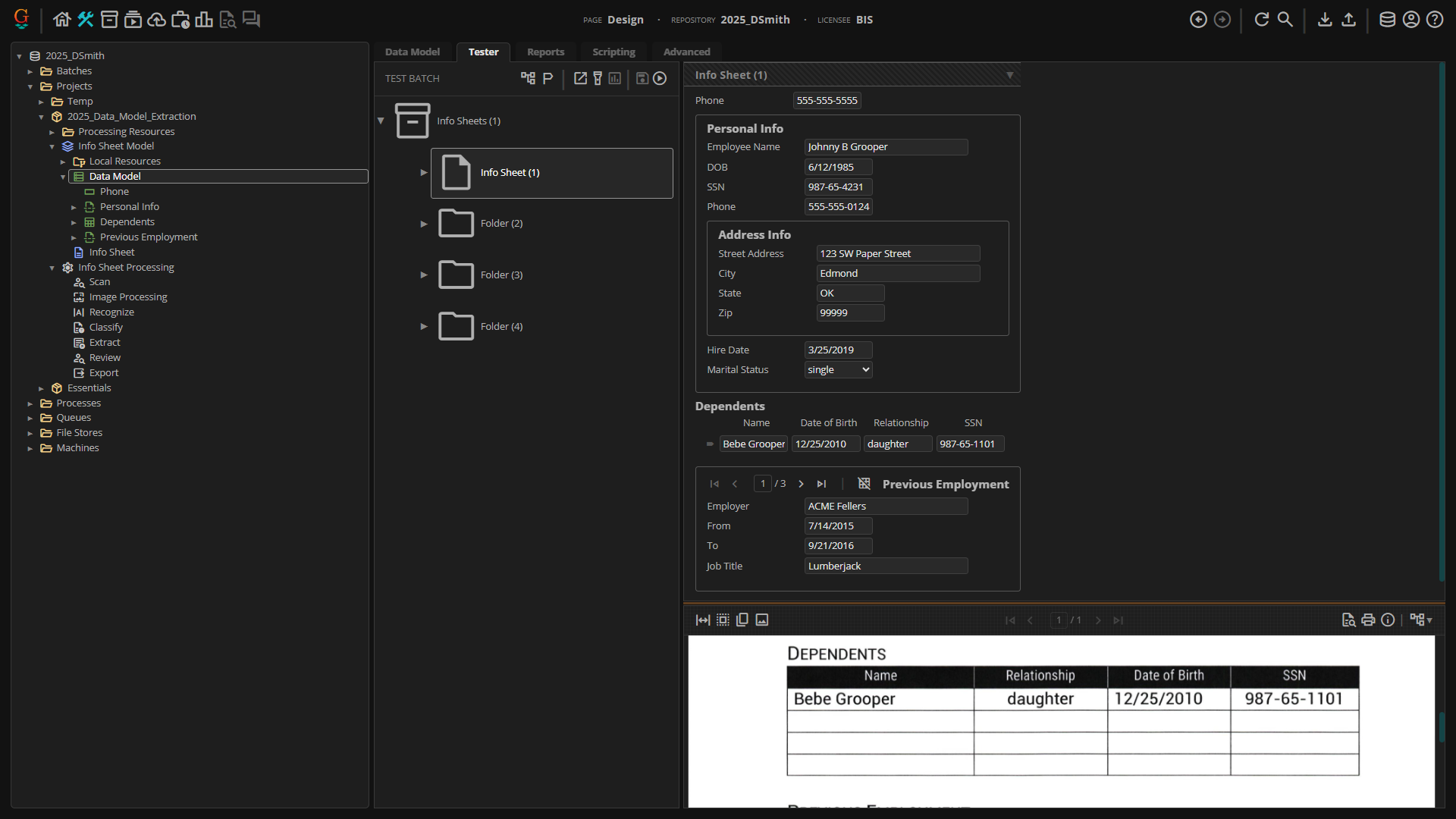The image size is (1456, 819).
Task: Open the Home page icon
Action: (61, 20)
